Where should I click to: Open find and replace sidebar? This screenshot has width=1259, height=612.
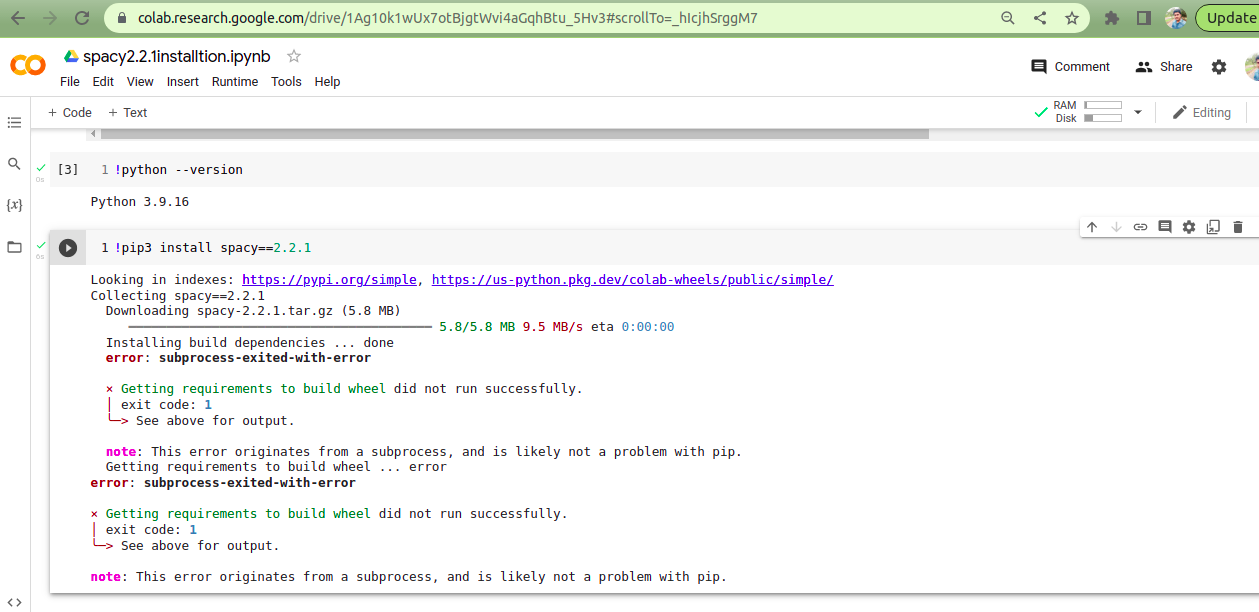[x=14, y=164]
